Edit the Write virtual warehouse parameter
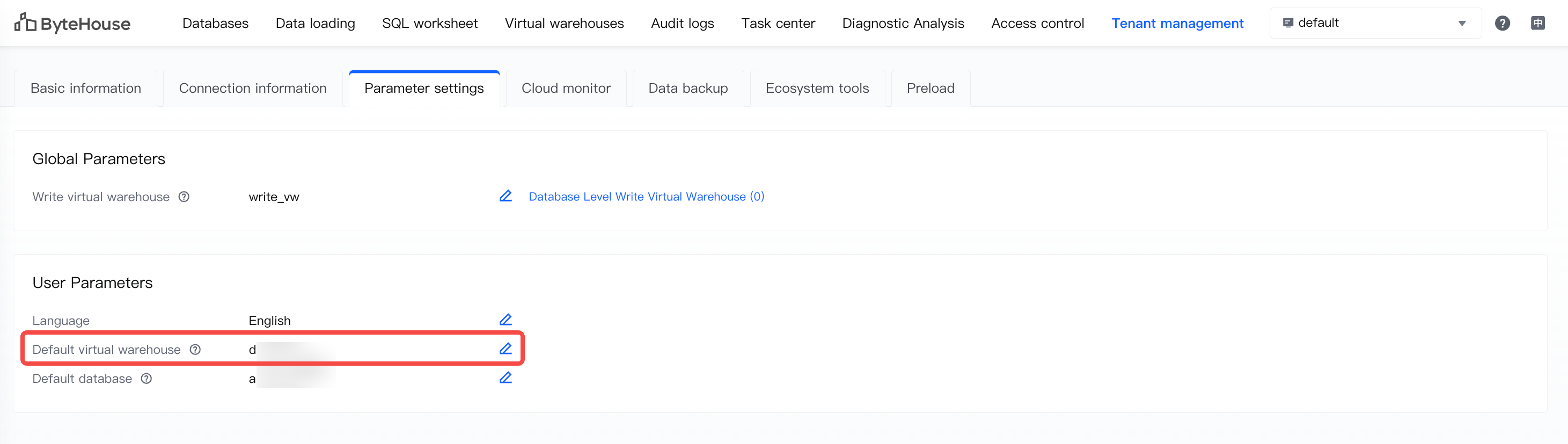1568x444 pixels. pos(505,196)
